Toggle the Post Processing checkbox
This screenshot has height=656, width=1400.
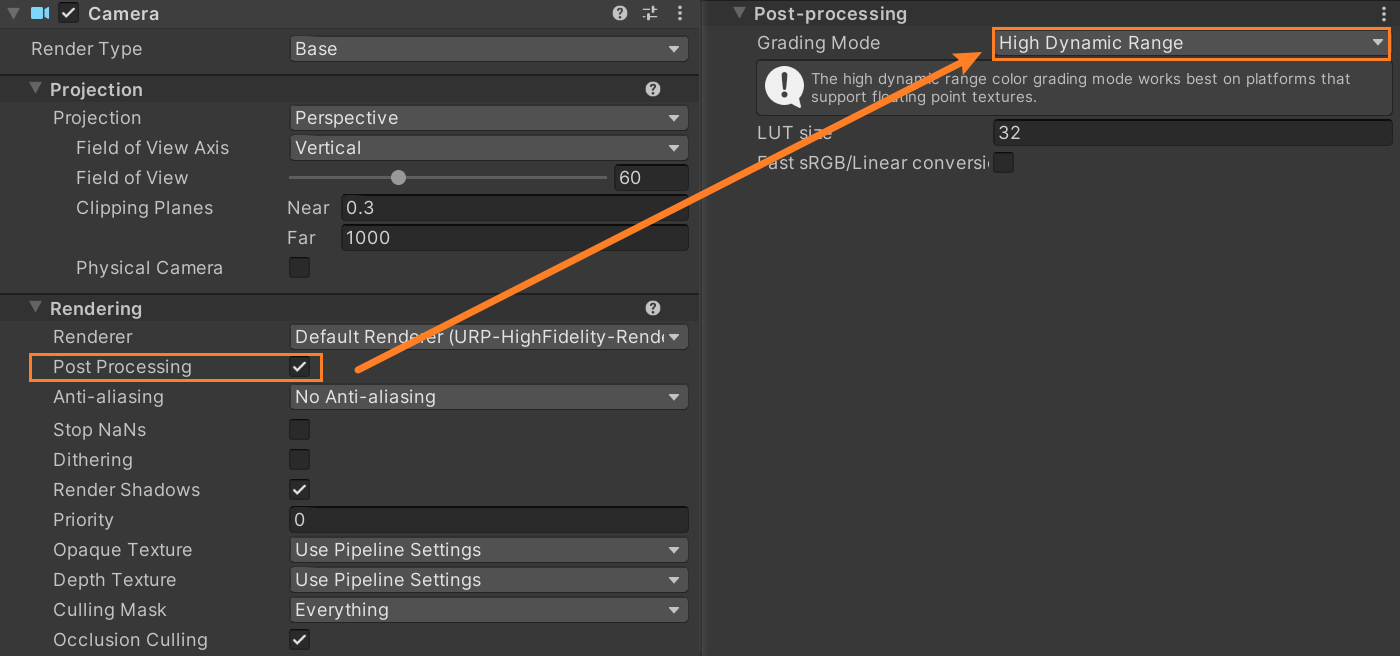click(x=299, y=367)
